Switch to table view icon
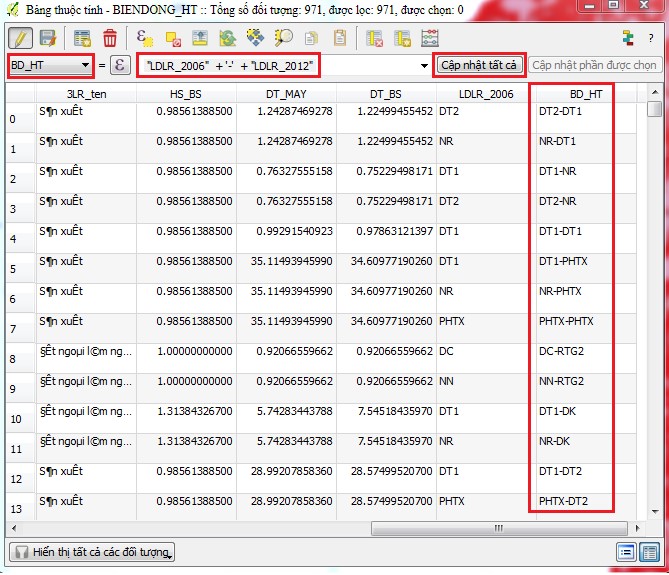The image size is (669, 575). tap(649, 553)
